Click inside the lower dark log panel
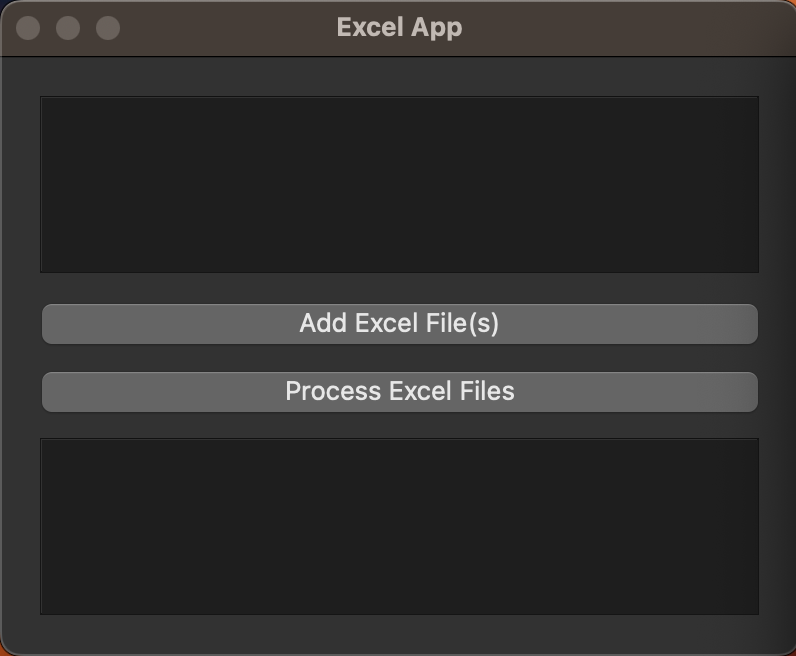The height and width of the screenshot is (656, 796). pos(400,527)
